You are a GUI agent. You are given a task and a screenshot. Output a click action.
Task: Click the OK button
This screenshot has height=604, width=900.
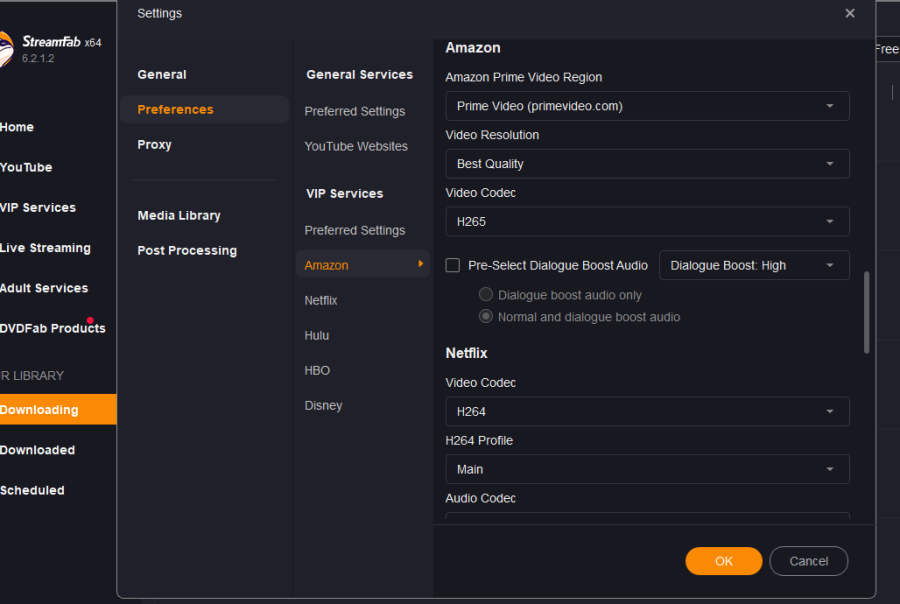[723, 561]
